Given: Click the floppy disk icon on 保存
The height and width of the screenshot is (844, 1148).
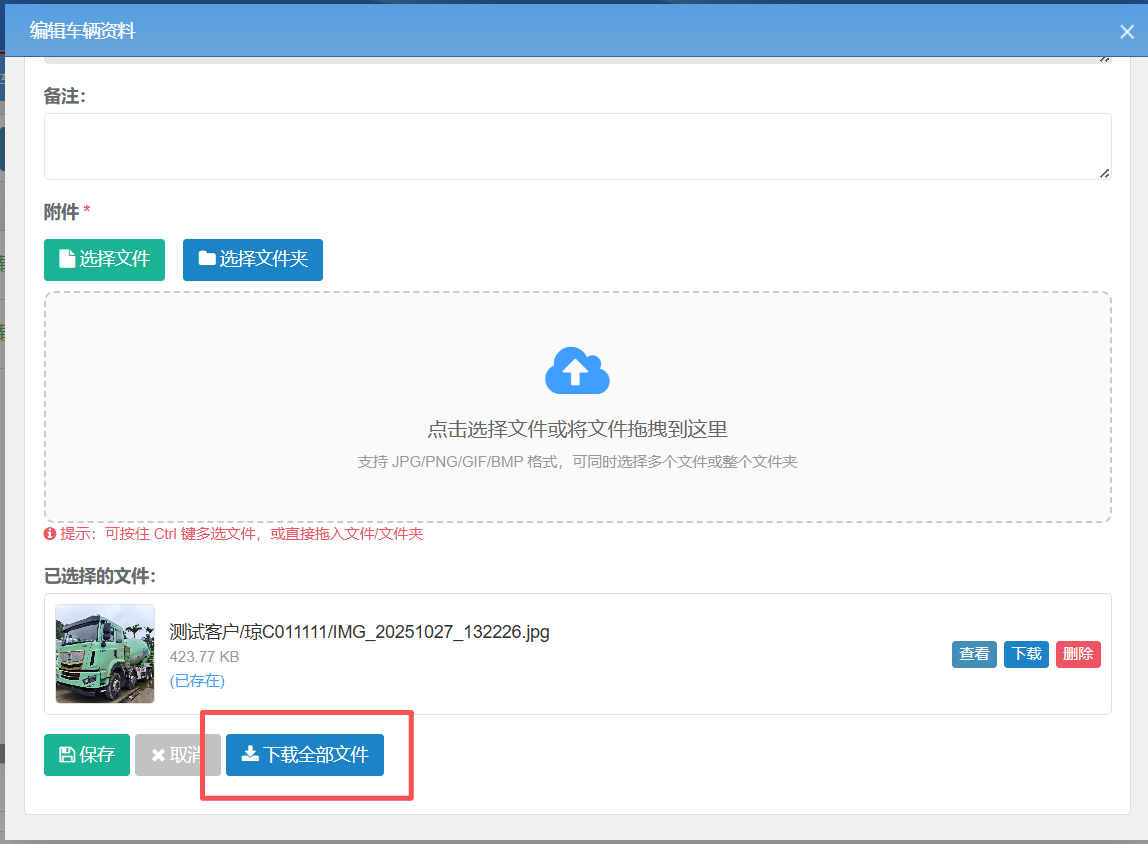Looking at the screenshot, I should coord(67,755).
